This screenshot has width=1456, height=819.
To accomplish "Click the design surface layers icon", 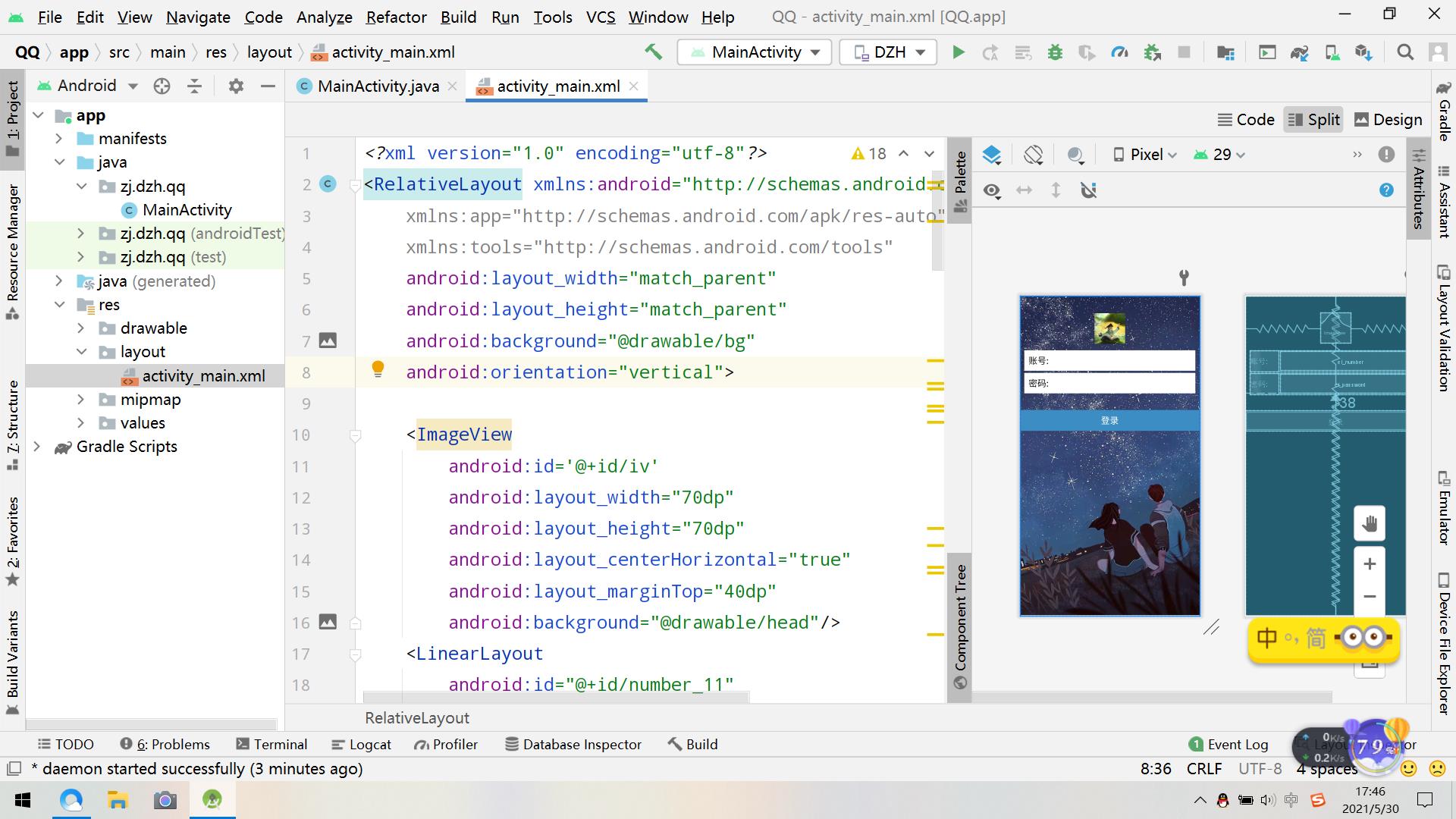I will pyautogui.click(x=992, y=155).
